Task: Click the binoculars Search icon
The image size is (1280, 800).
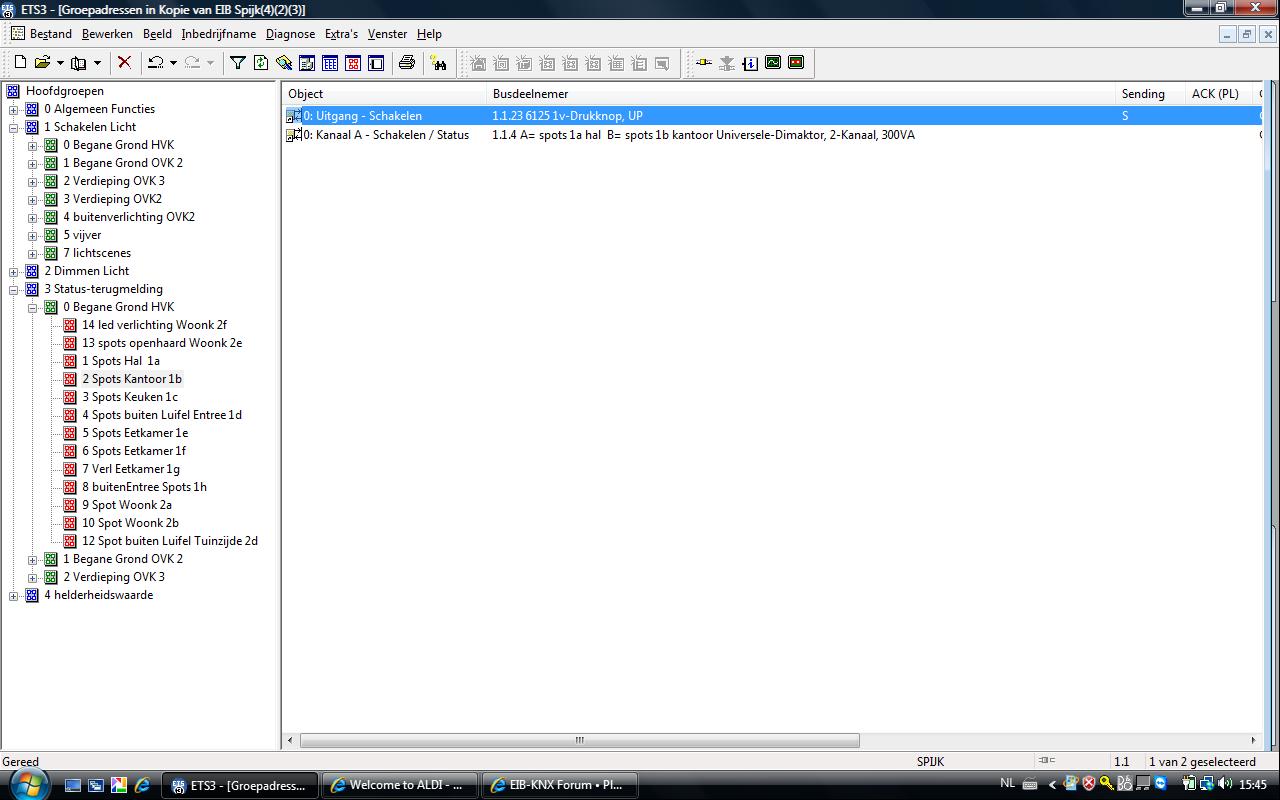Action: pyautogui.click(x=438, y=63)
